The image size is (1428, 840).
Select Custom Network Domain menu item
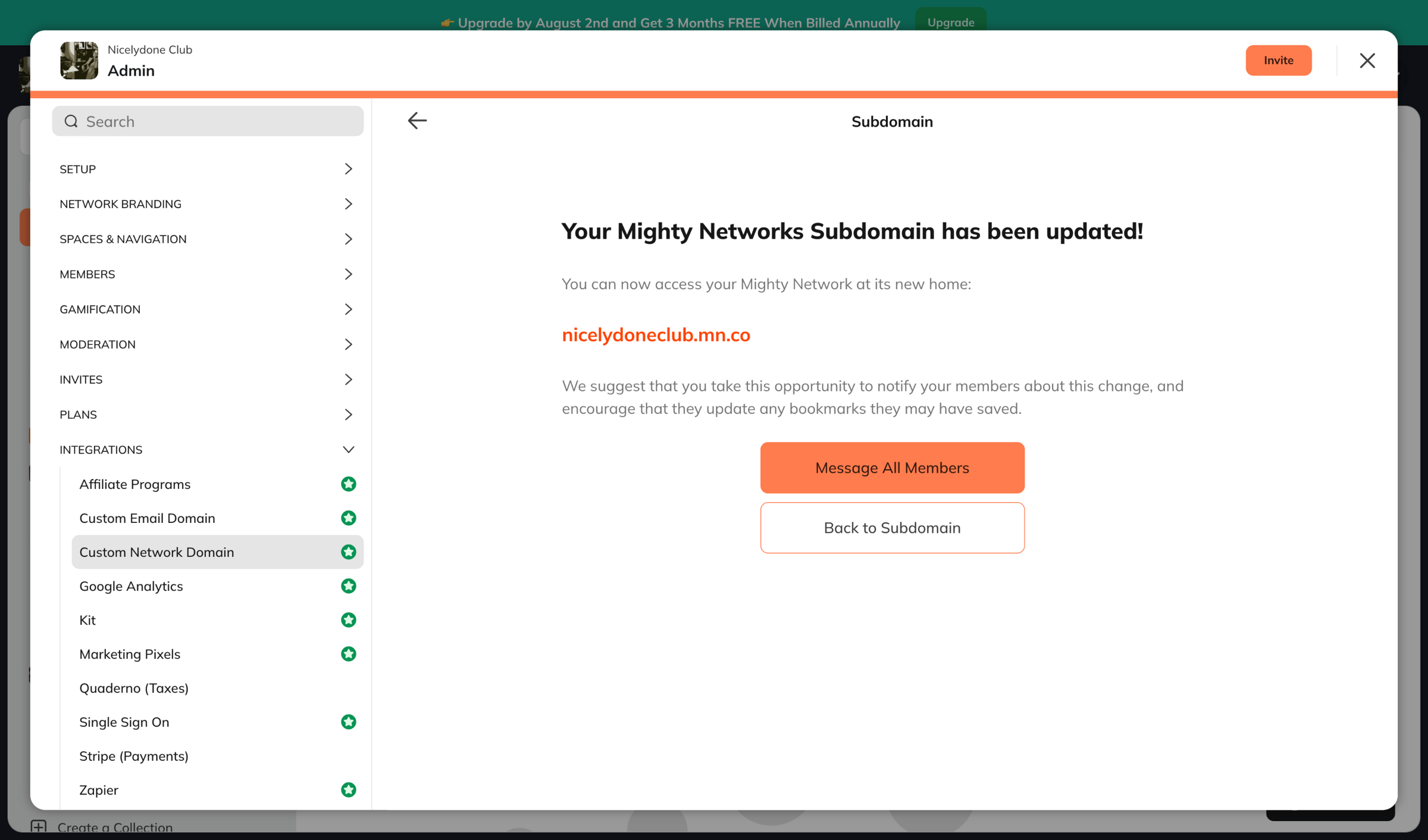[x=218, y=552]
